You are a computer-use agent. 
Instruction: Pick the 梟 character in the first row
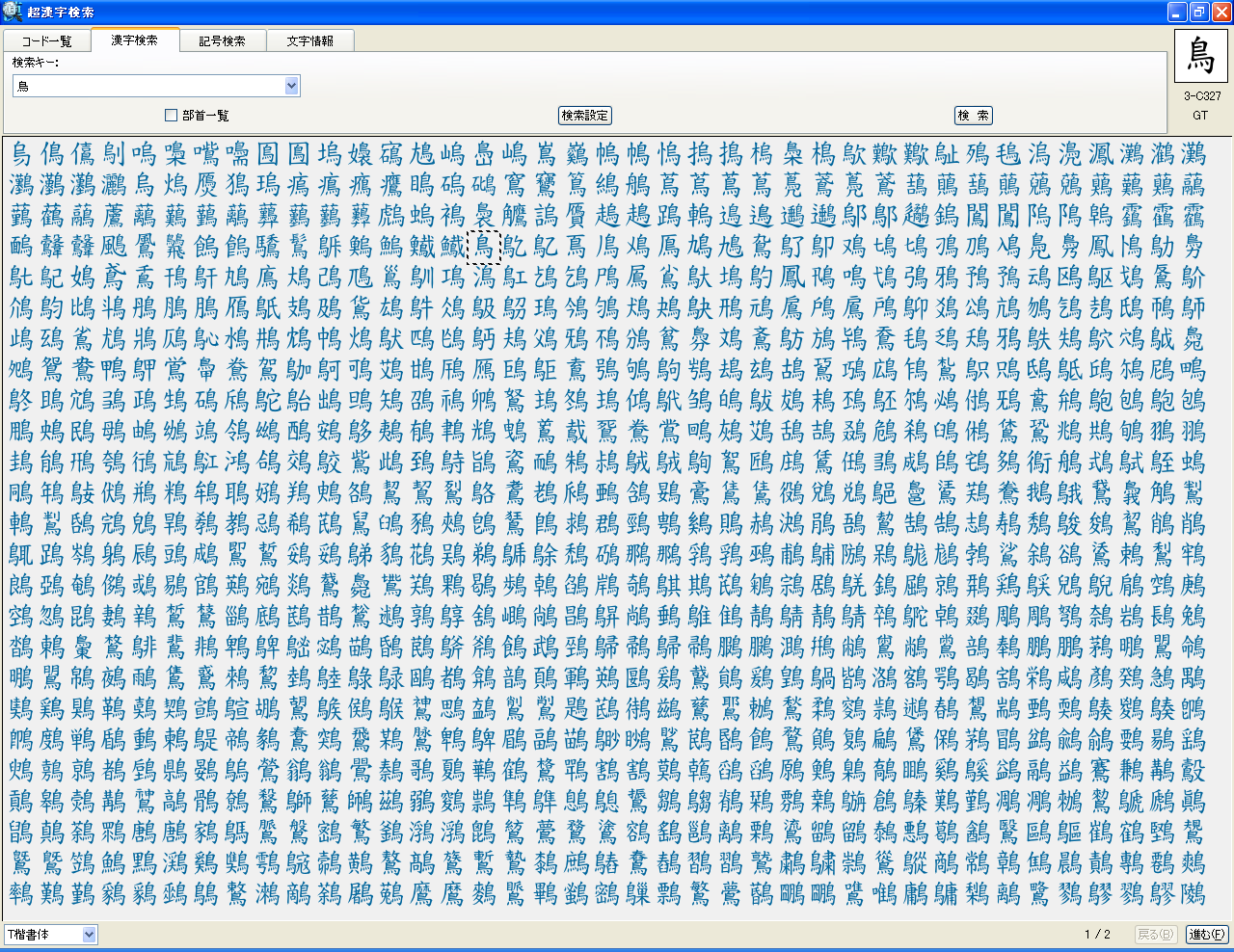[792, 154]
